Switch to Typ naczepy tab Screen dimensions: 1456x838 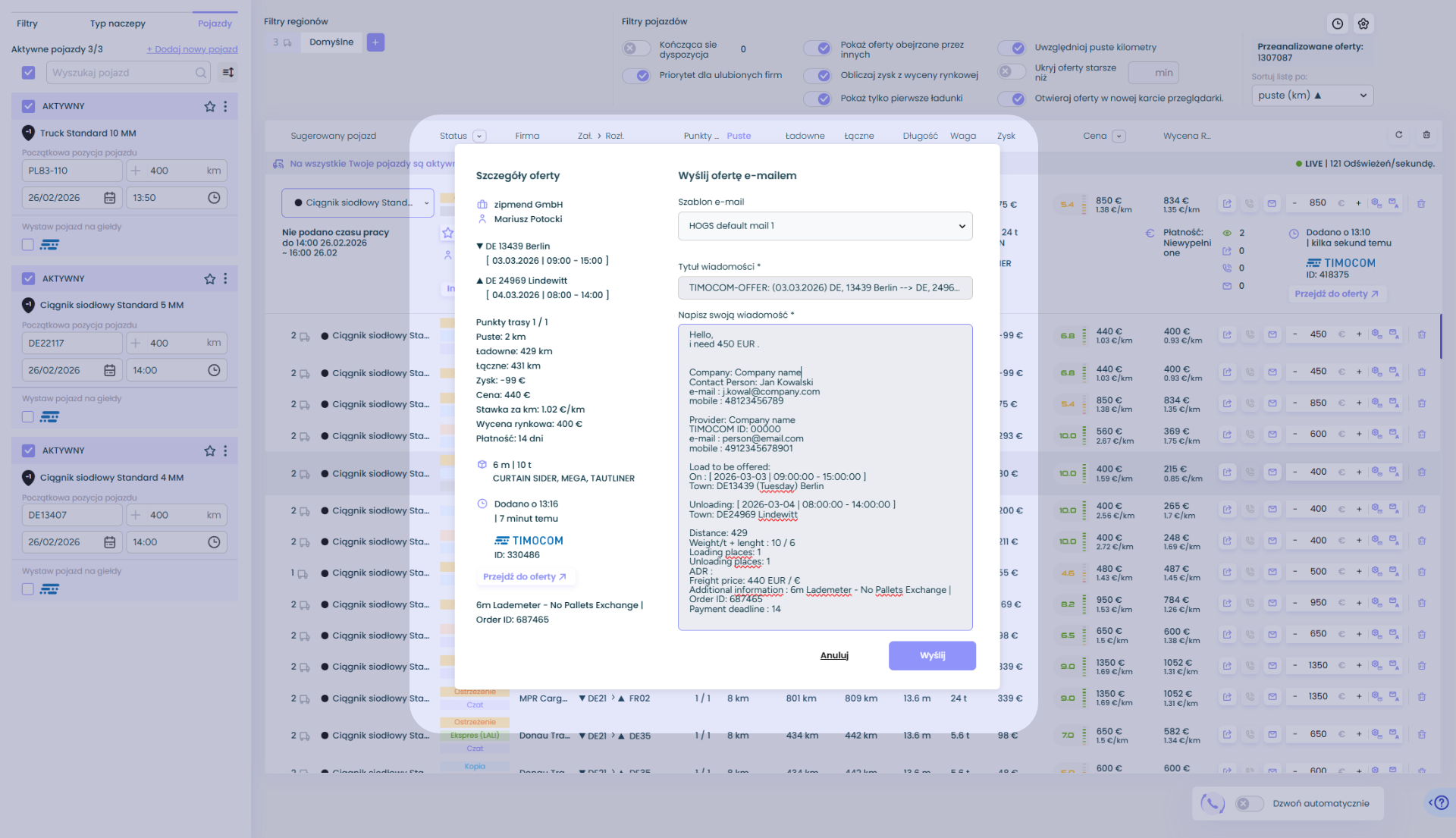[118, 24]
